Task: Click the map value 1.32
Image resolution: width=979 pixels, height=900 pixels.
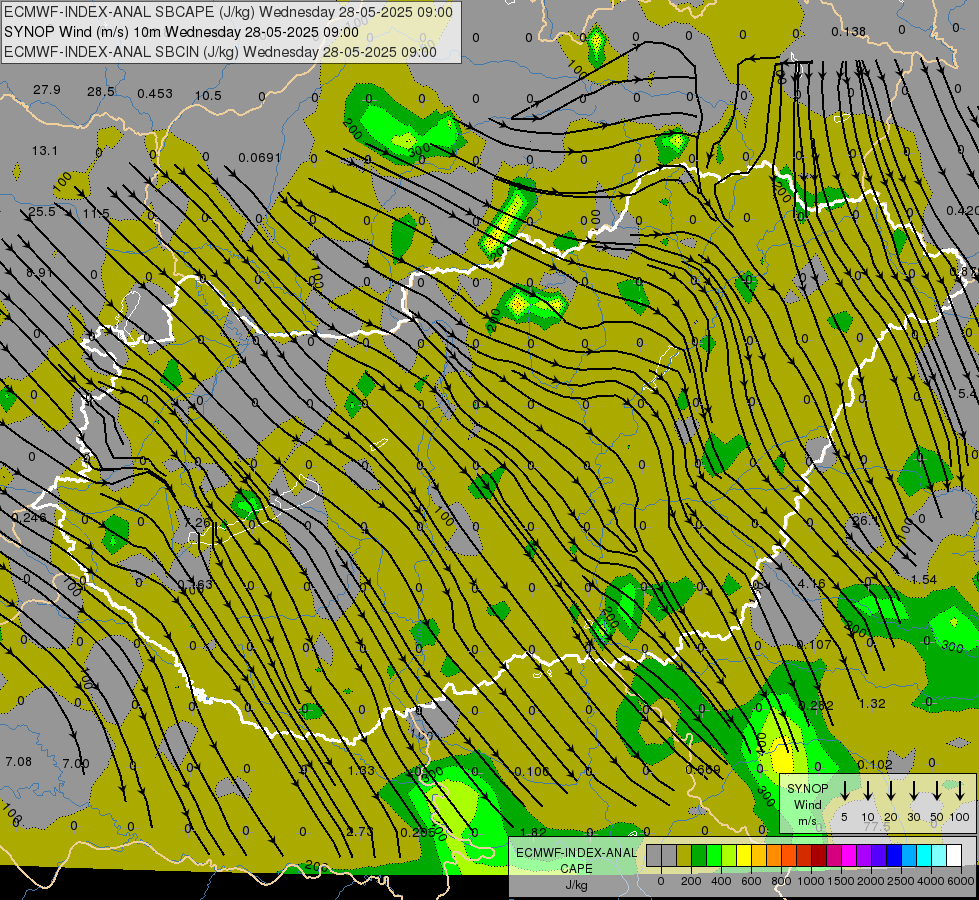Action: pos(872,703)
